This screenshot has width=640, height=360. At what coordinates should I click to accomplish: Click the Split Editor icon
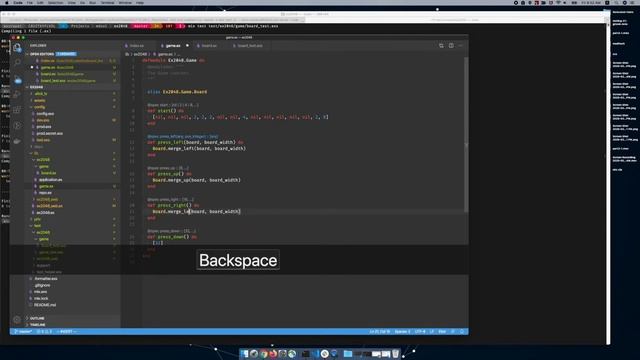tap(451, 46)
